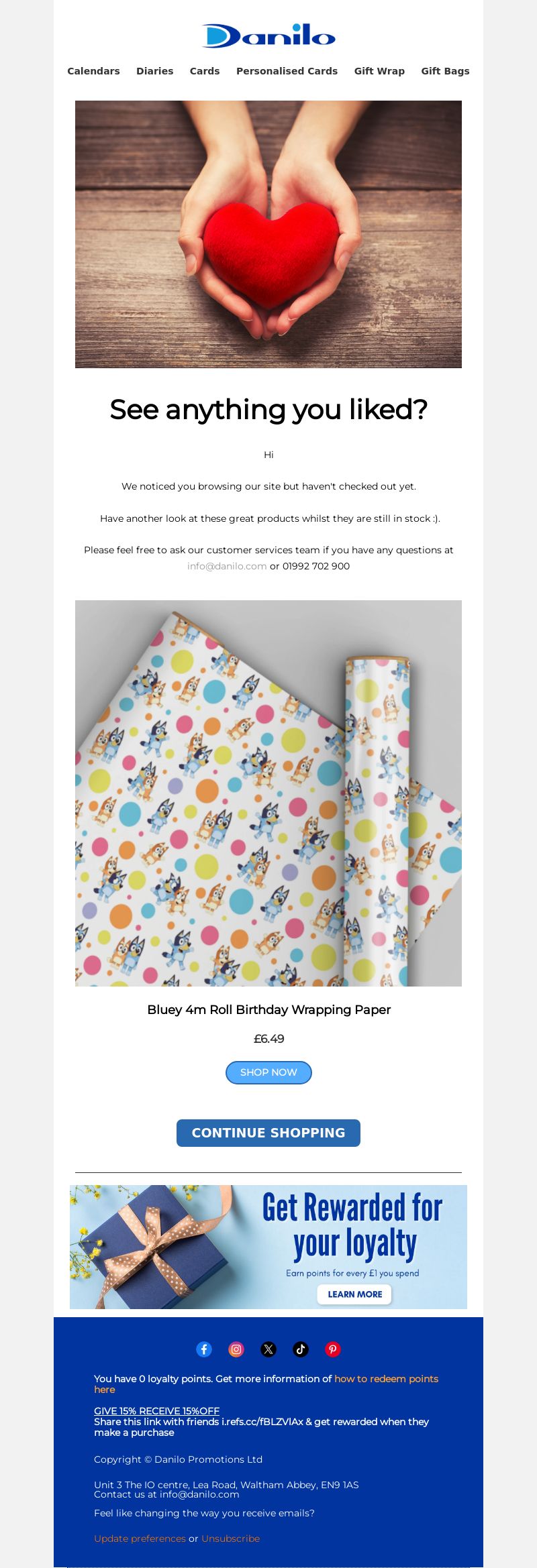The height and width of the screenshot is (1568, 537).
Task: Open Personalised Cards navigation link
Action: 287,71
